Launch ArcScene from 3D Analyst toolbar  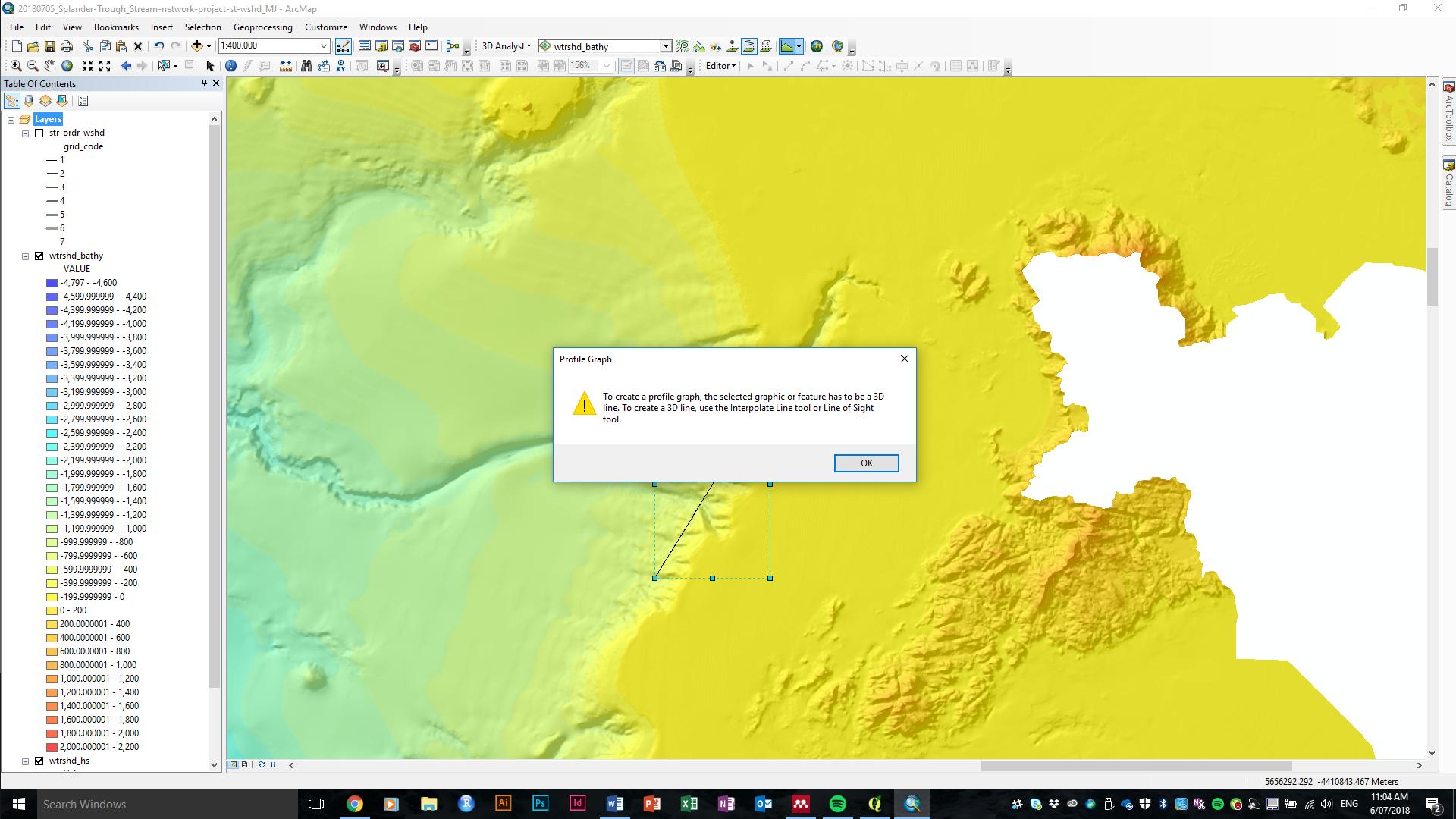pyautogui.click(x=817, y=46)
